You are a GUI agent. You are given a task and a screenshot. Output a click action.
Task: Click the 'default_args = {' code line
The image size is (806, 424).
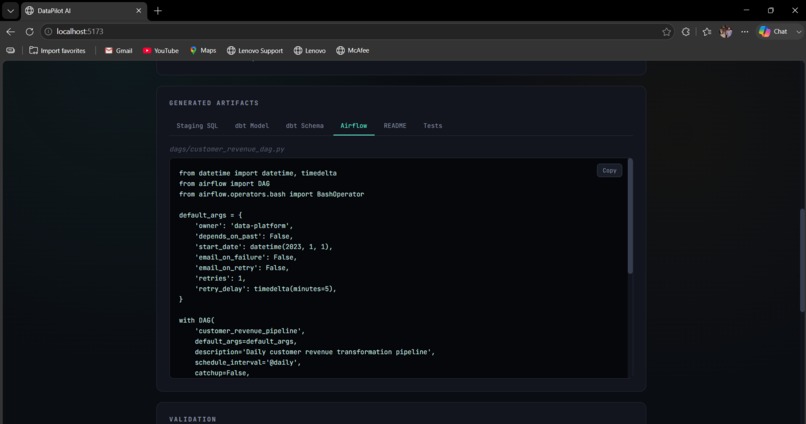(x=210, y=215)
